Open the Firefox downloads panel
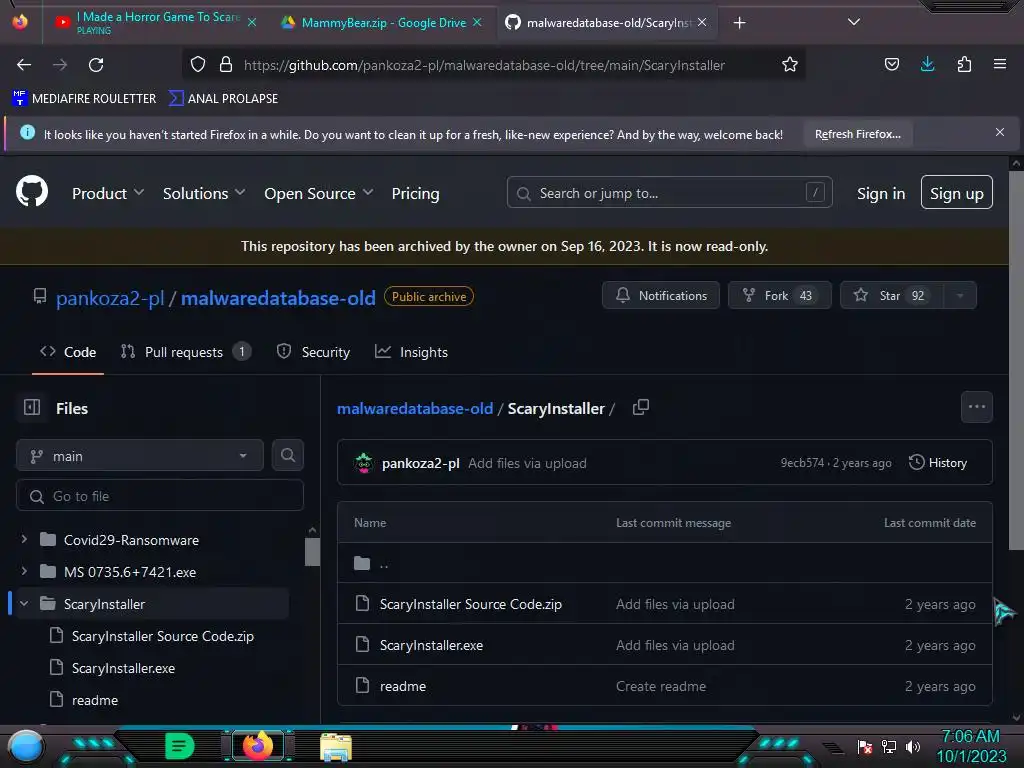This screenshot has height=768, width=1024. (x=927, y=64)
